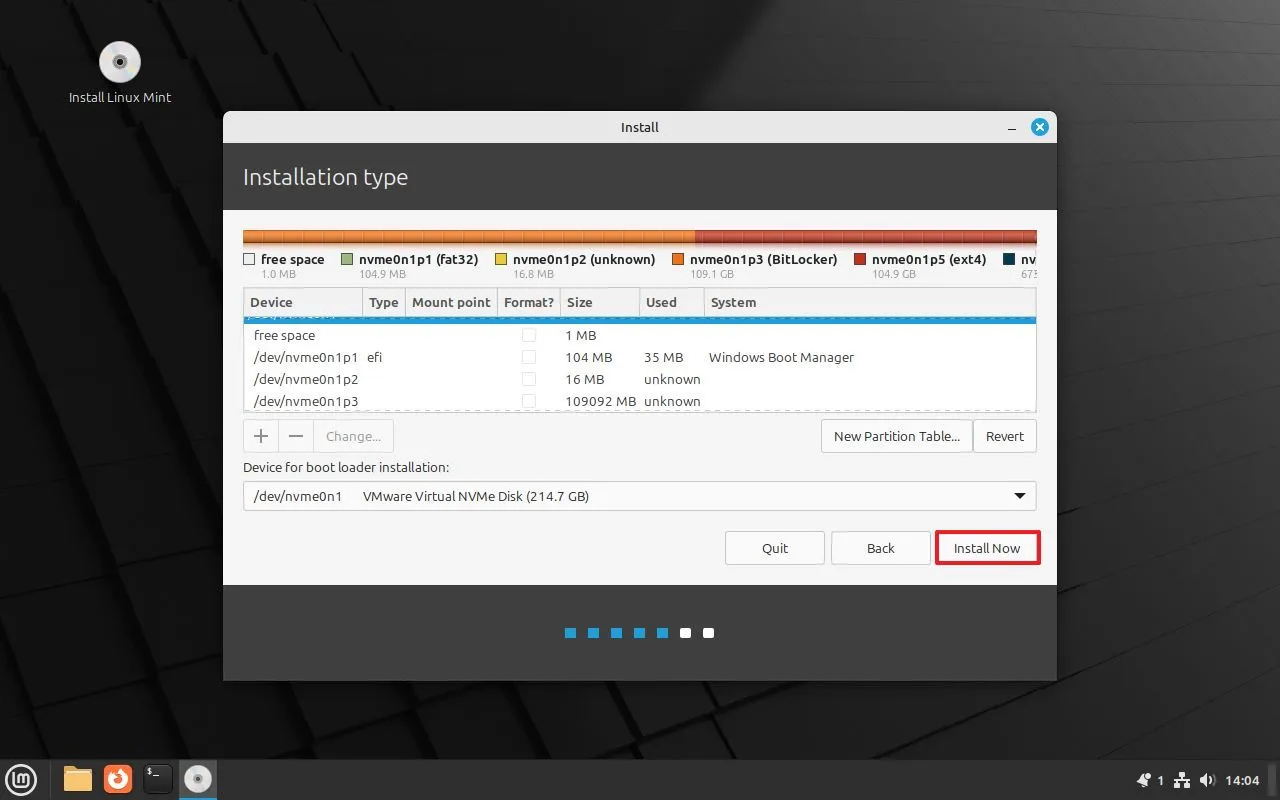1280x800 pixels.
Task: Launch the Files manager from the taskbar
Action: [x=77, y=778]
